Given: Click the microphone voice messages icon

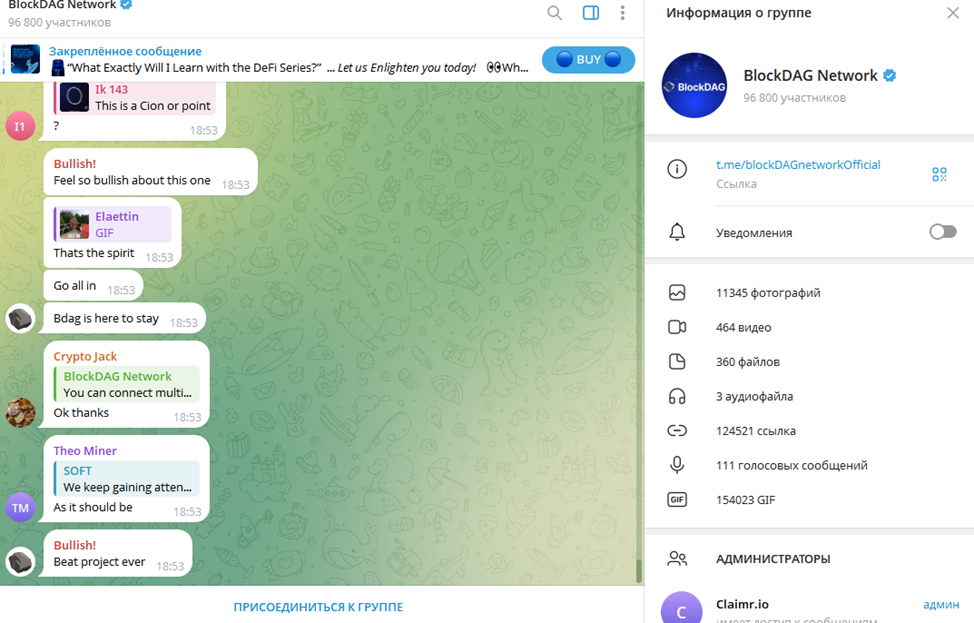Looking at the screenshot, I should tap(677, 465).
